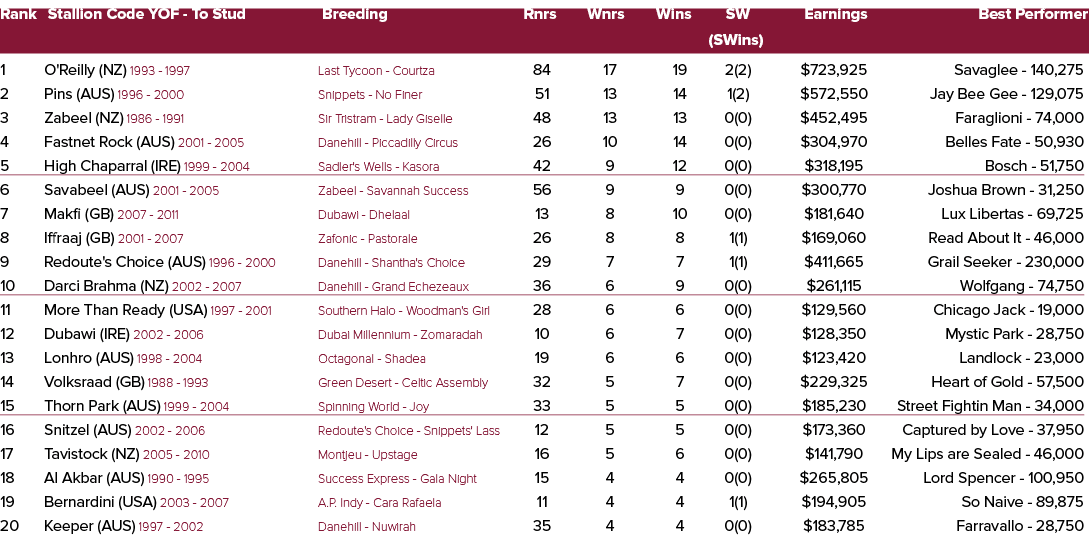Click breeding Danehill - Shantha's Choice
This screenshot has height=555, width=1089.
click(392, 263)
